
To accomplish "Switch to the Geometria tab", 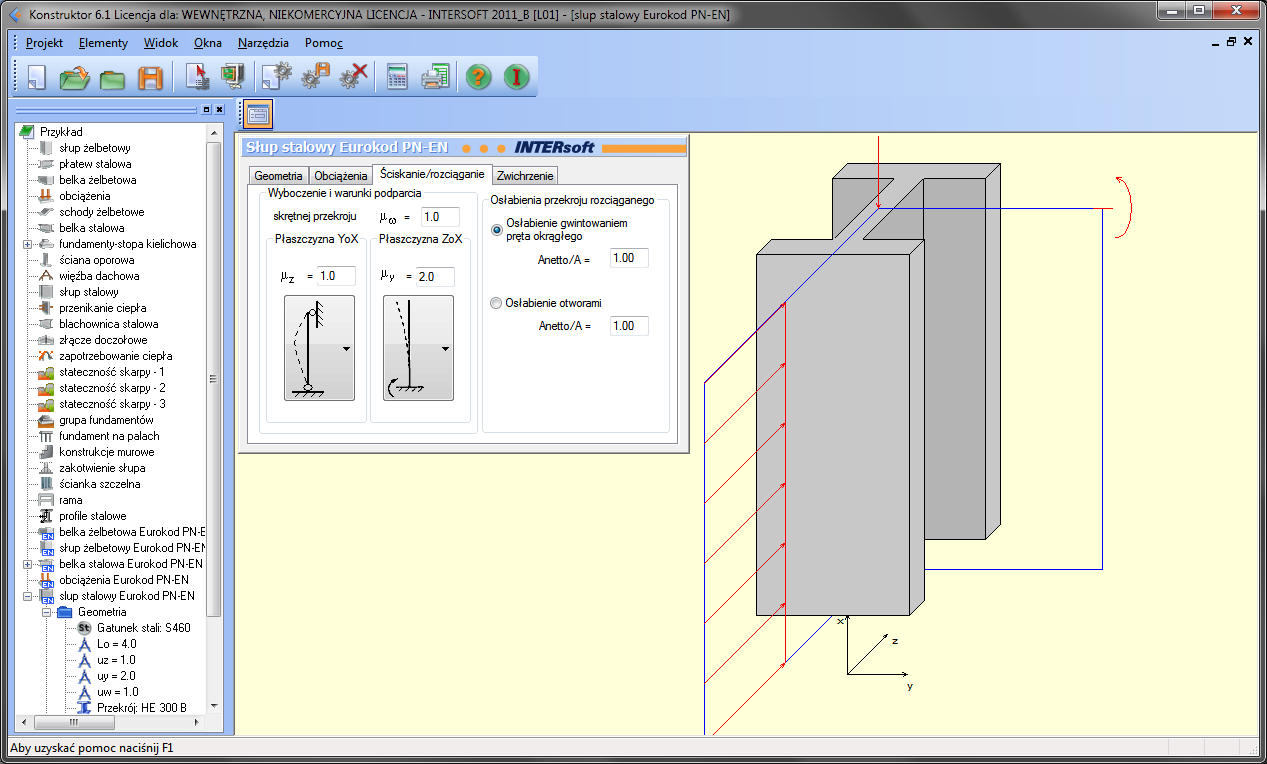I will pos(277,176).
